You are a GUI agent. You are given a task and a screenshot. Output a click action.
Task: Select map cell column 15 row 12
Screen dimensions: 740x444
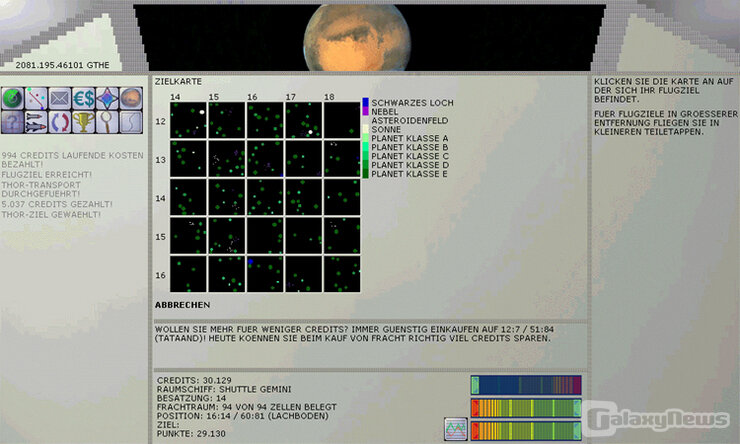tap(227, 120)
